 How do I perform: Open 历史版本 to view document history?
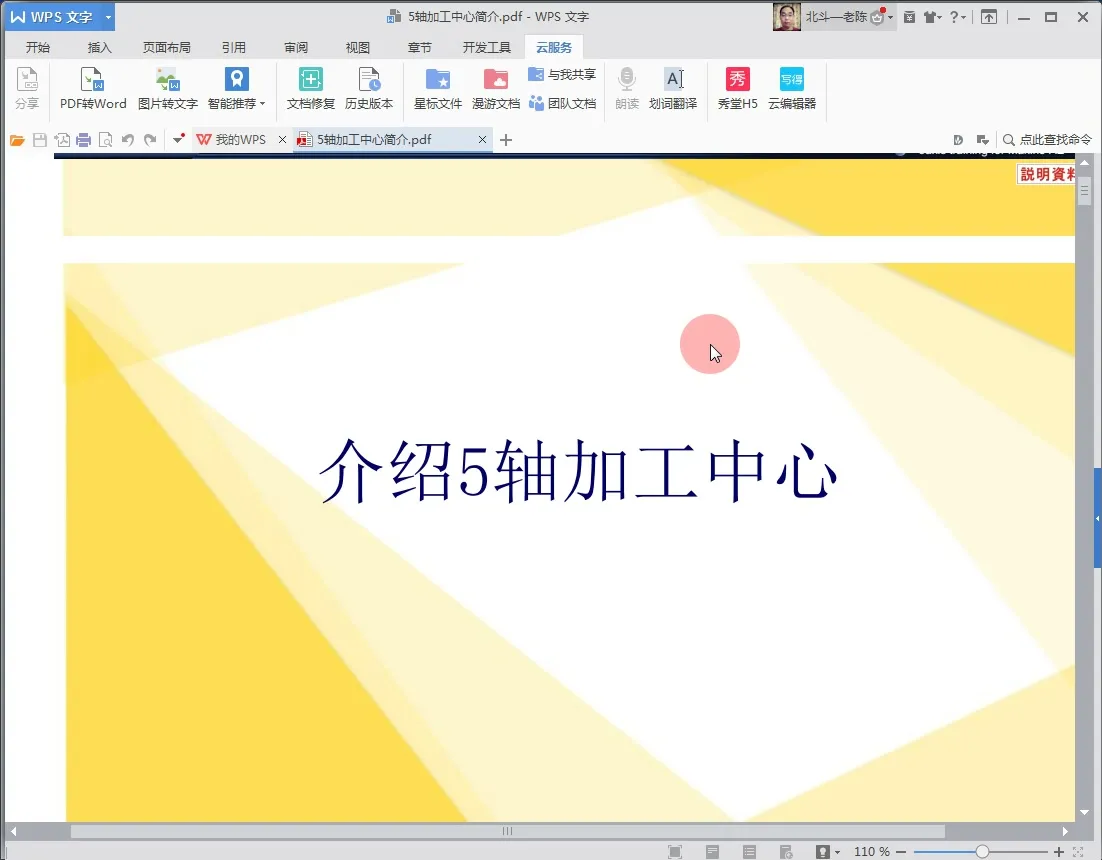pos(369,89)
